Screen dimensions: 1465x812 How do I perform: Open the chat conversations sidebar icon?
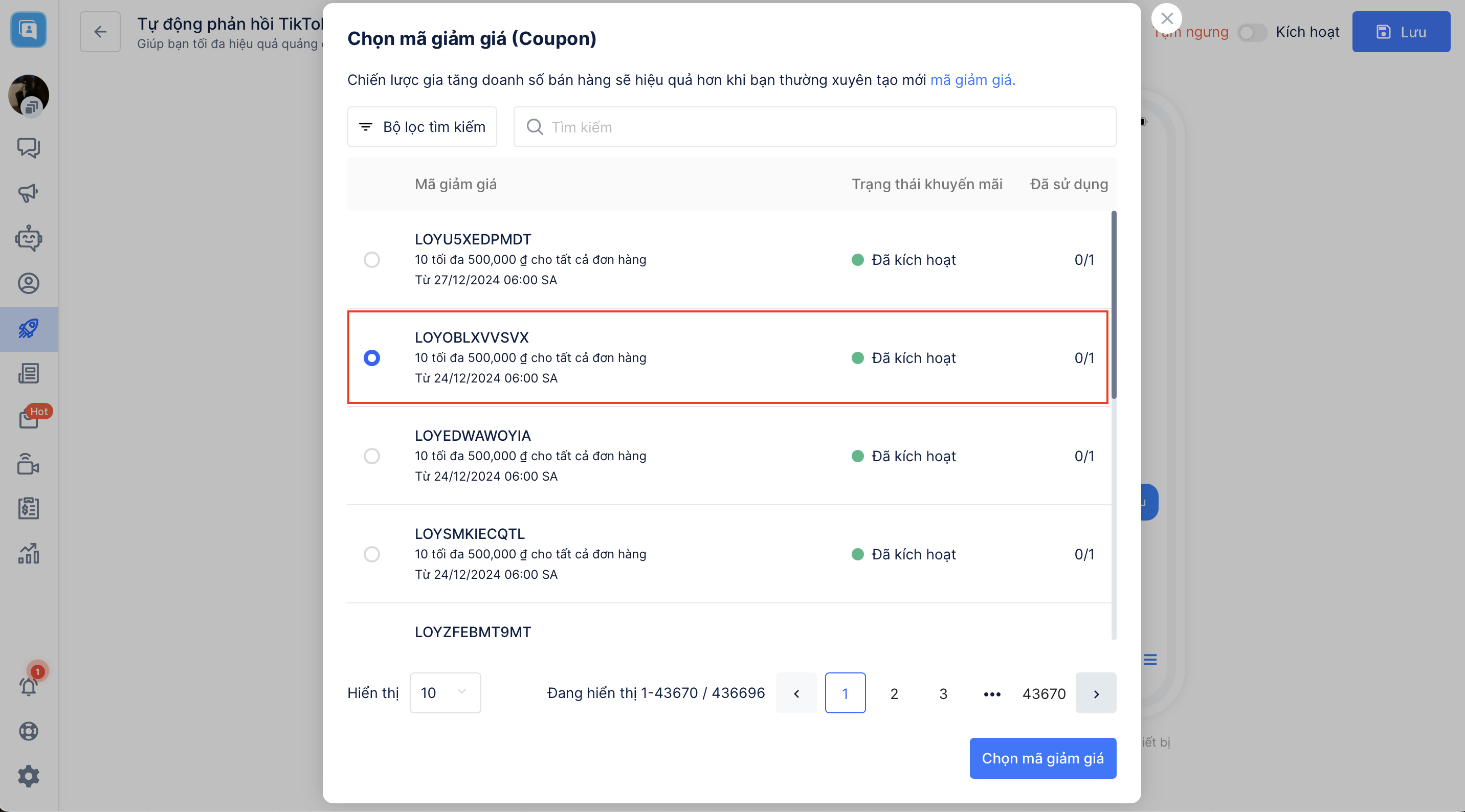29,147
